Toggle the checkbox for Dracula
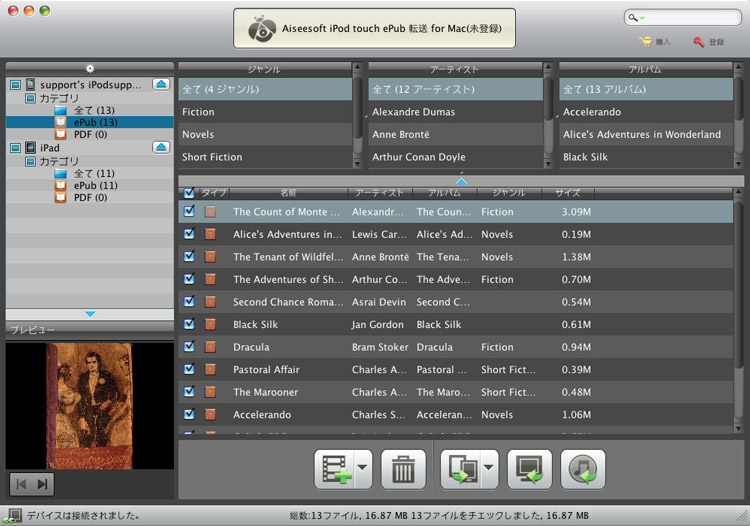Viewport: 750px width, 526px height. tap(188, 347)
